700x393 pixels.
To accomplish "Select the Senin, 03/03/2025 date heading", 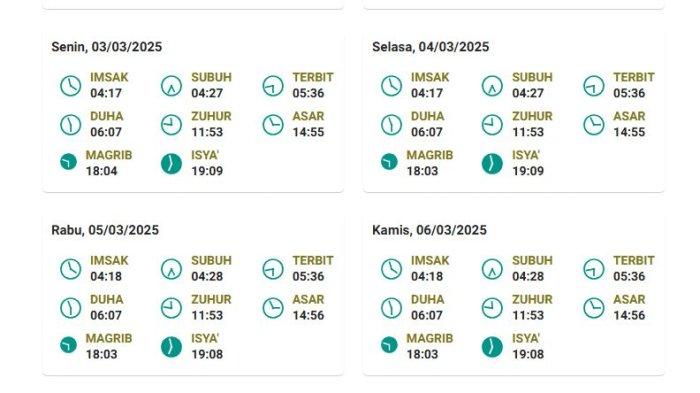I will tap(107, 47).
